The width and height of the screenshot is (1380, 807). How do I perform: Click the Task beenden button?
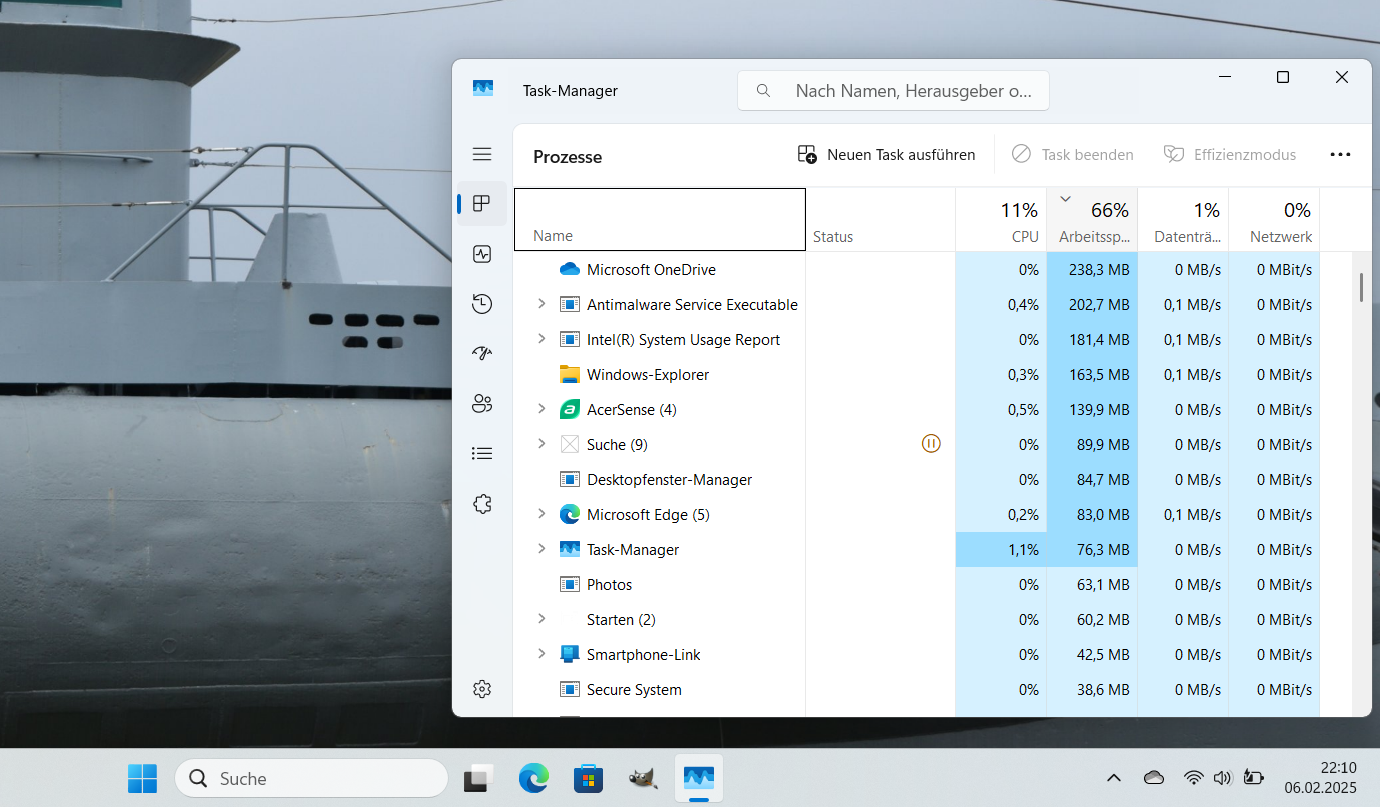tap(1072, 154)
